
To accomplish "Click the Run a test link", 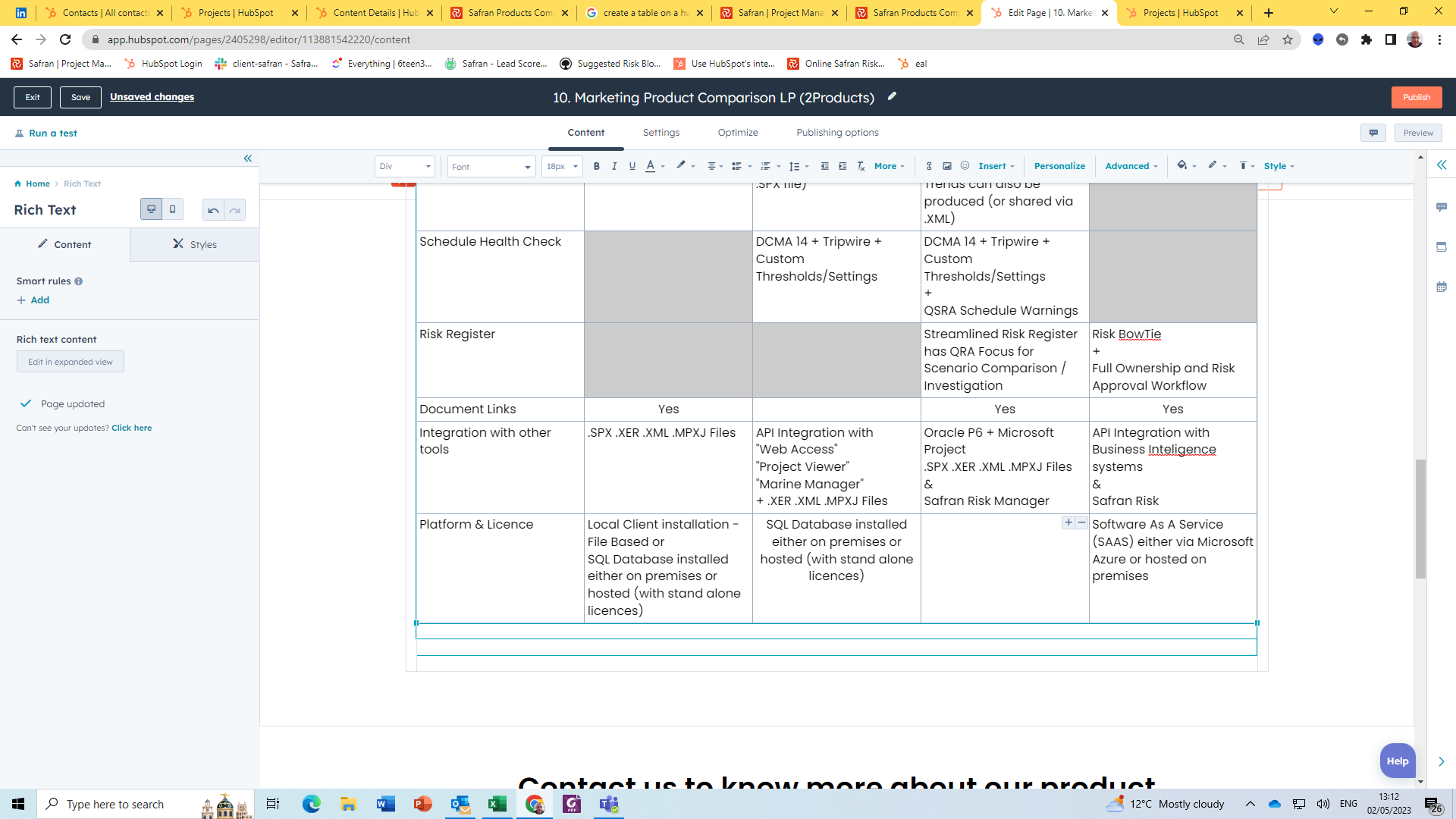I will point(46,133).
